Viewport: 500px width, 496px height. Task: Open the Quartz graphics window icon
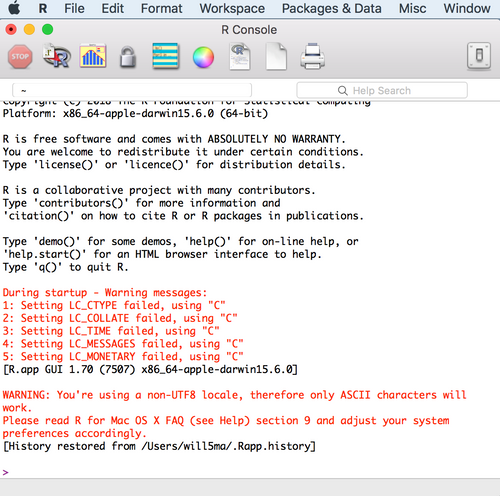click(93, 56)
